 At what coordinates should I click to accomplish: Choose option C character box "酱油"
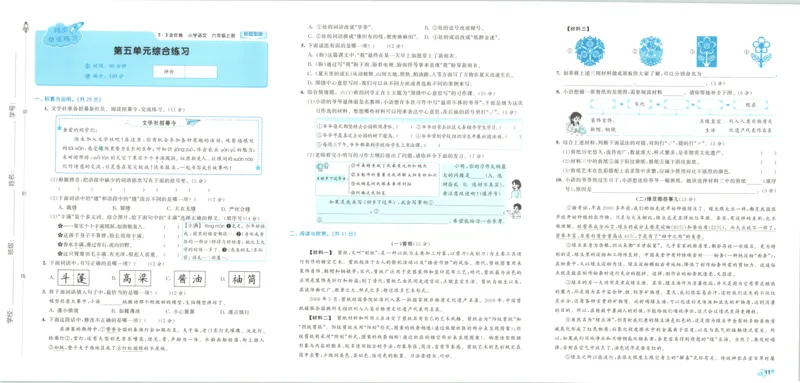190,278
